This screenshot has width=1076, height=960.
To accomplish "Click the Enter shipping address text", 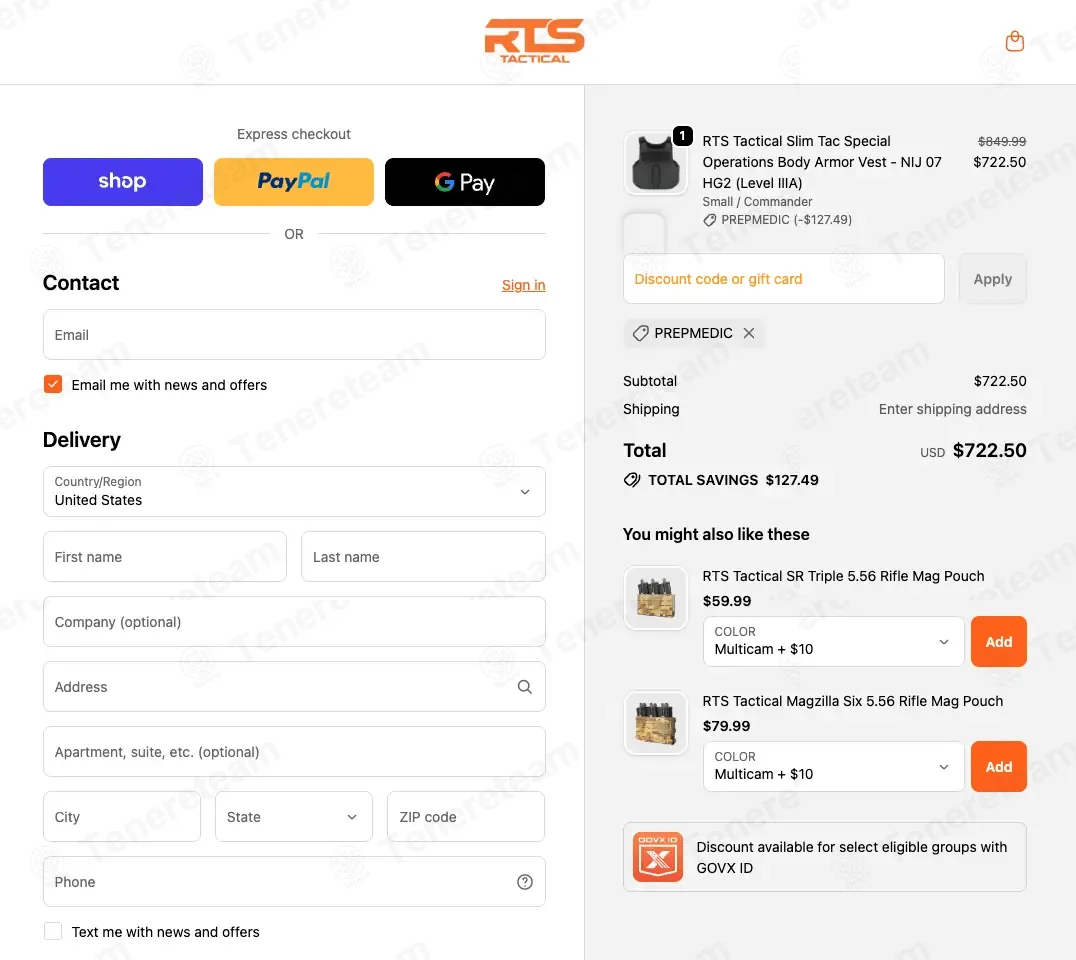I will coord(952,409).
